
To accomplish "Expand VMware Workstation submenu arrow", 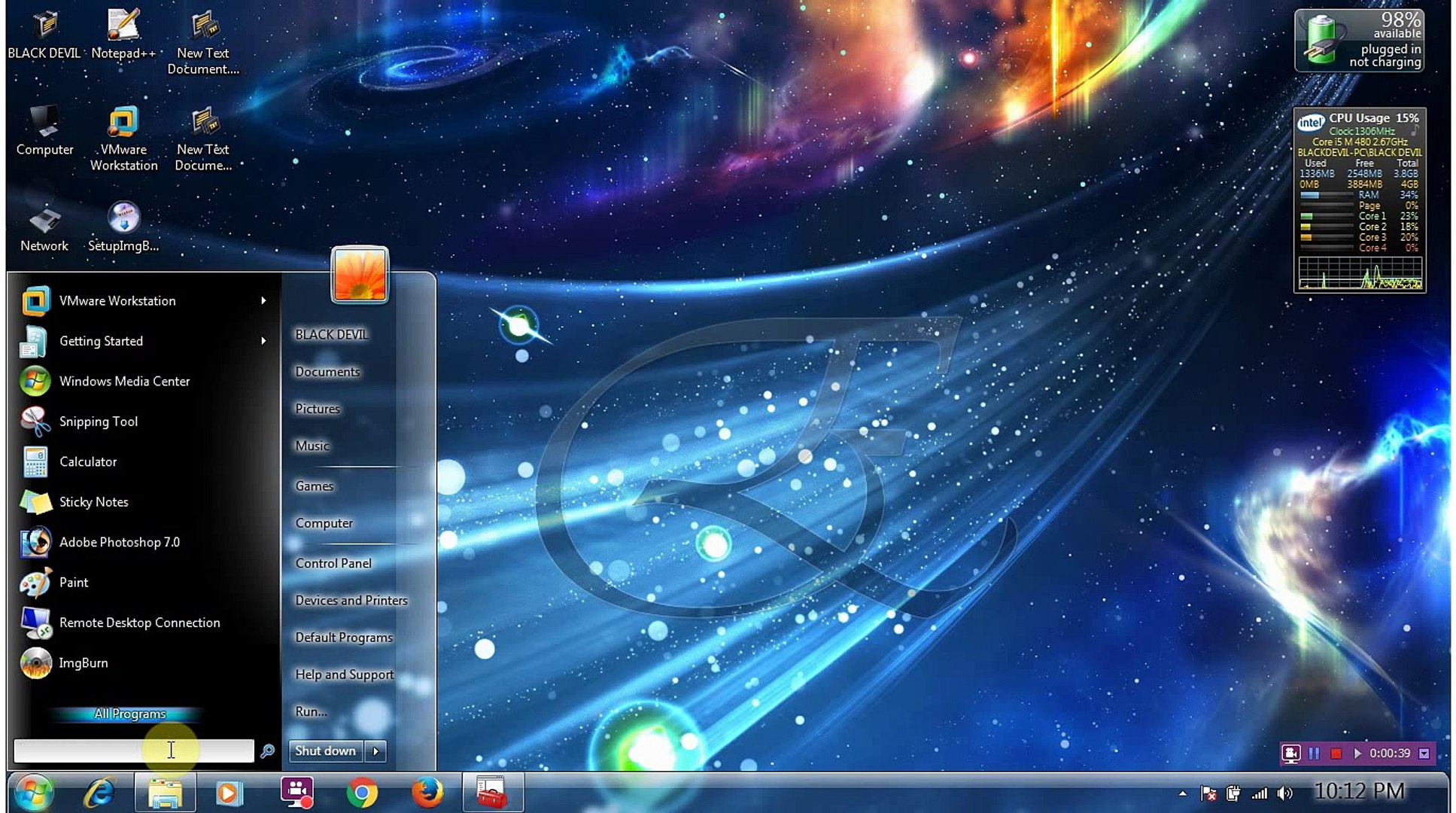I will (x=263, y=301).
